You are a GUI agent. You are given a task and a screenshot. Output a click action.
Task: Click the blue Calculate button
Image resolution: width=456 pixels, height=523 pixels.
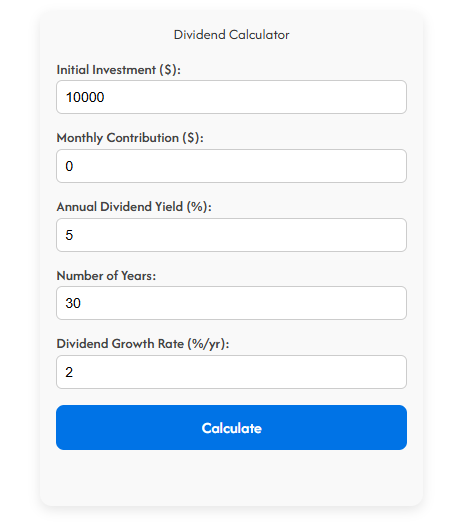pyautogui.click(x=231, y=427)
